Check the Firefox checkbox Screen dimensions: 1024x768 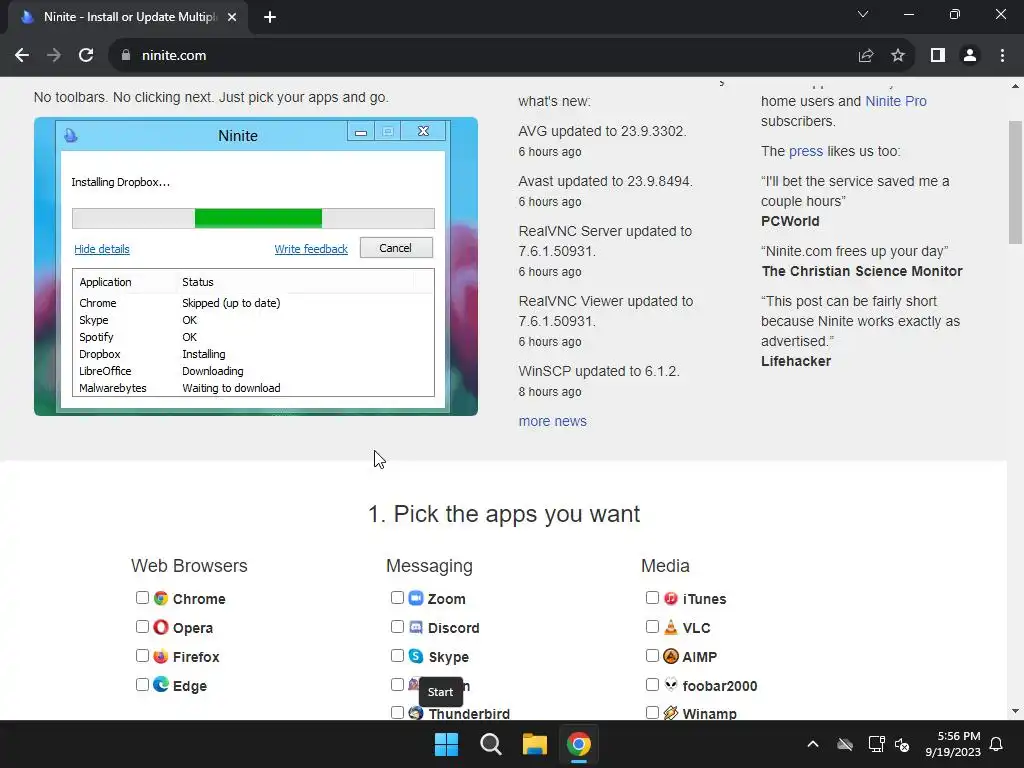coord(142,655)
